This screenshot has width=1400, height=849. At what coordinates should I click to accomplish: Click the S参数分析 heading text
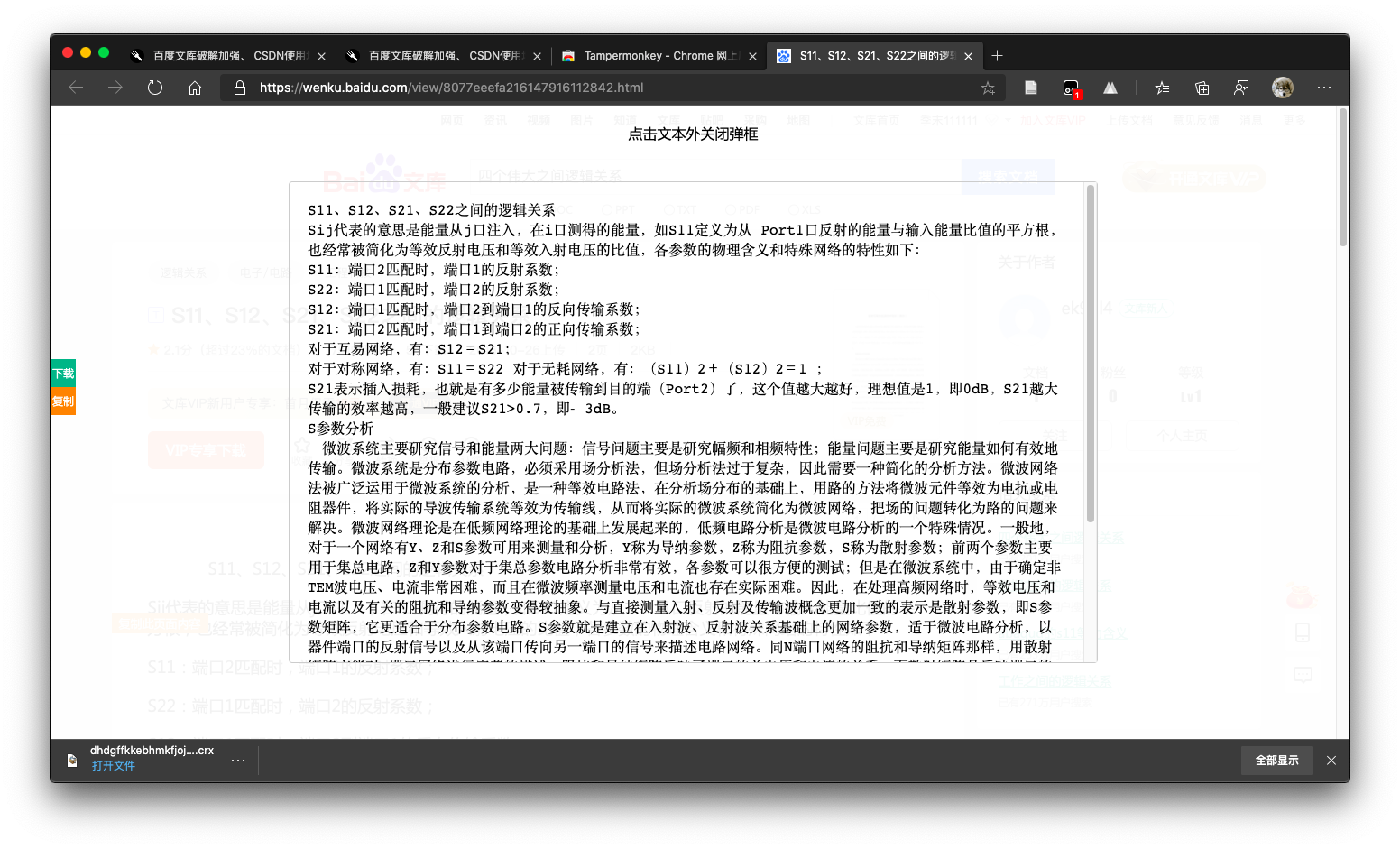340,429
